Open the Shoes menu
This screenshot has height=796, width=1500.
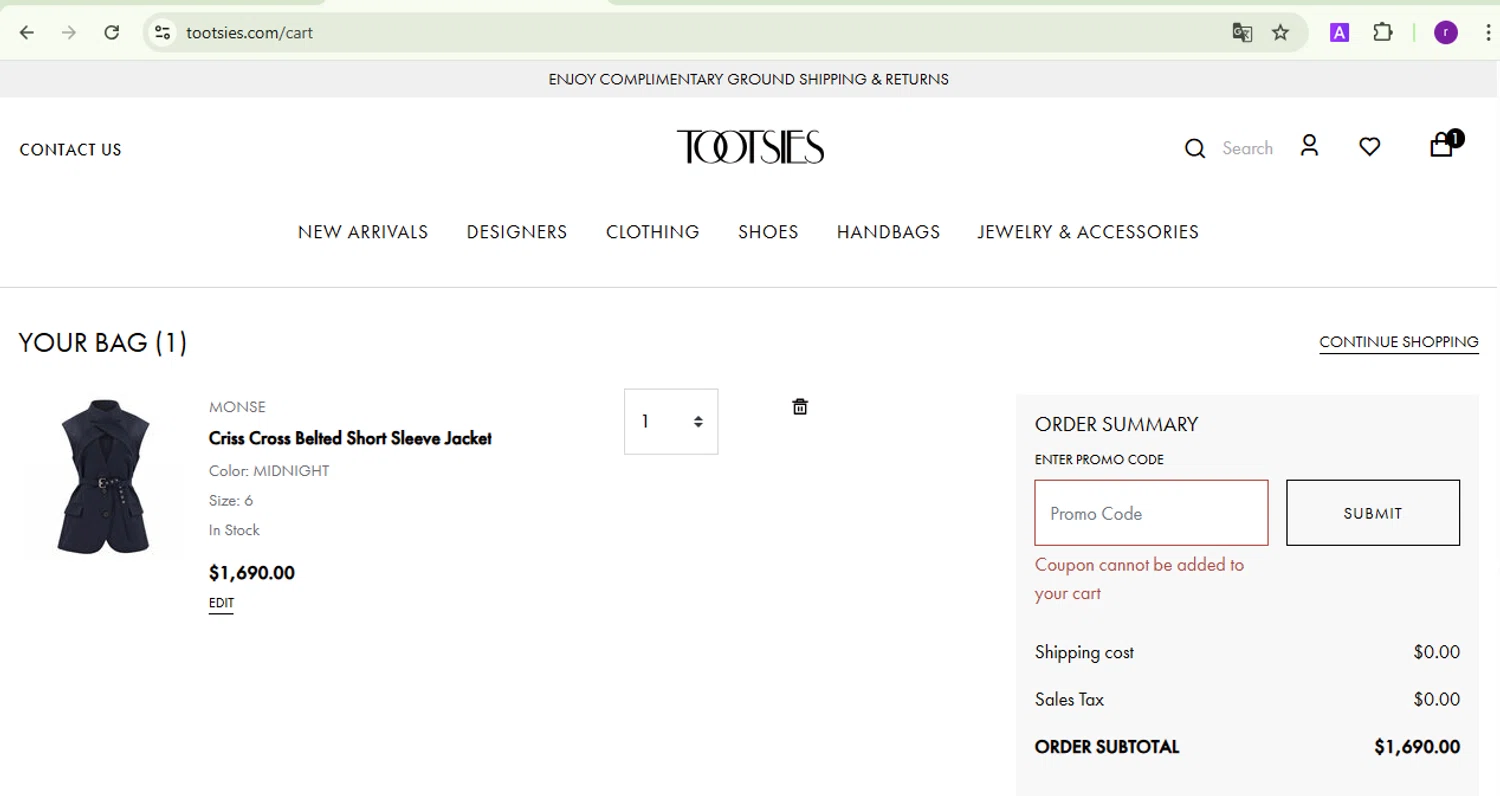(x=768, y=232)
